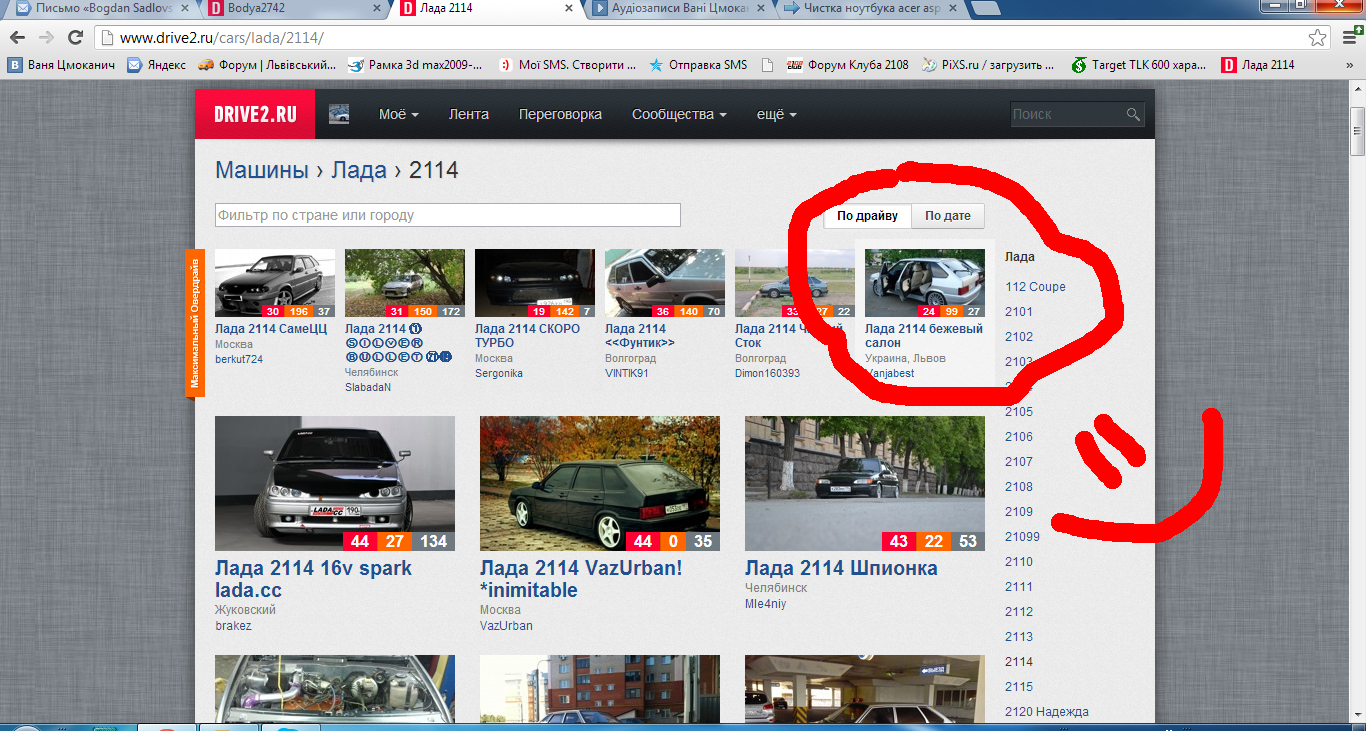The image size is (1366, 731).
Task: Open the 'Лада 2114' bookmark bar item
Action: coord(1258,65)
